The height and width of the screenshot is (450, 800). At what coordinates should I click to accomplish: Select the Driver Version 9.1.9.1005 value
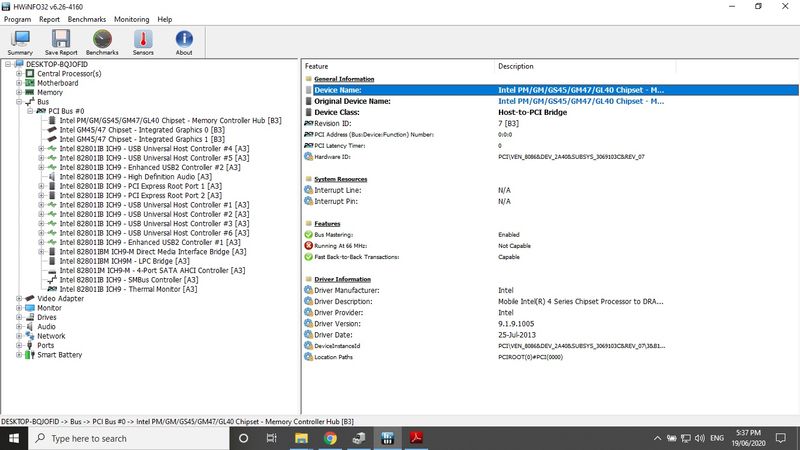pos(516,323)
